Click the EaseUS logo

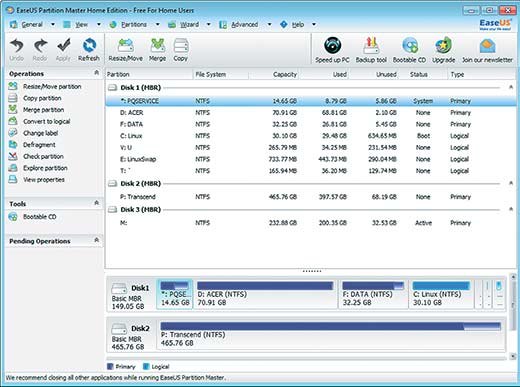coord(495,24)
